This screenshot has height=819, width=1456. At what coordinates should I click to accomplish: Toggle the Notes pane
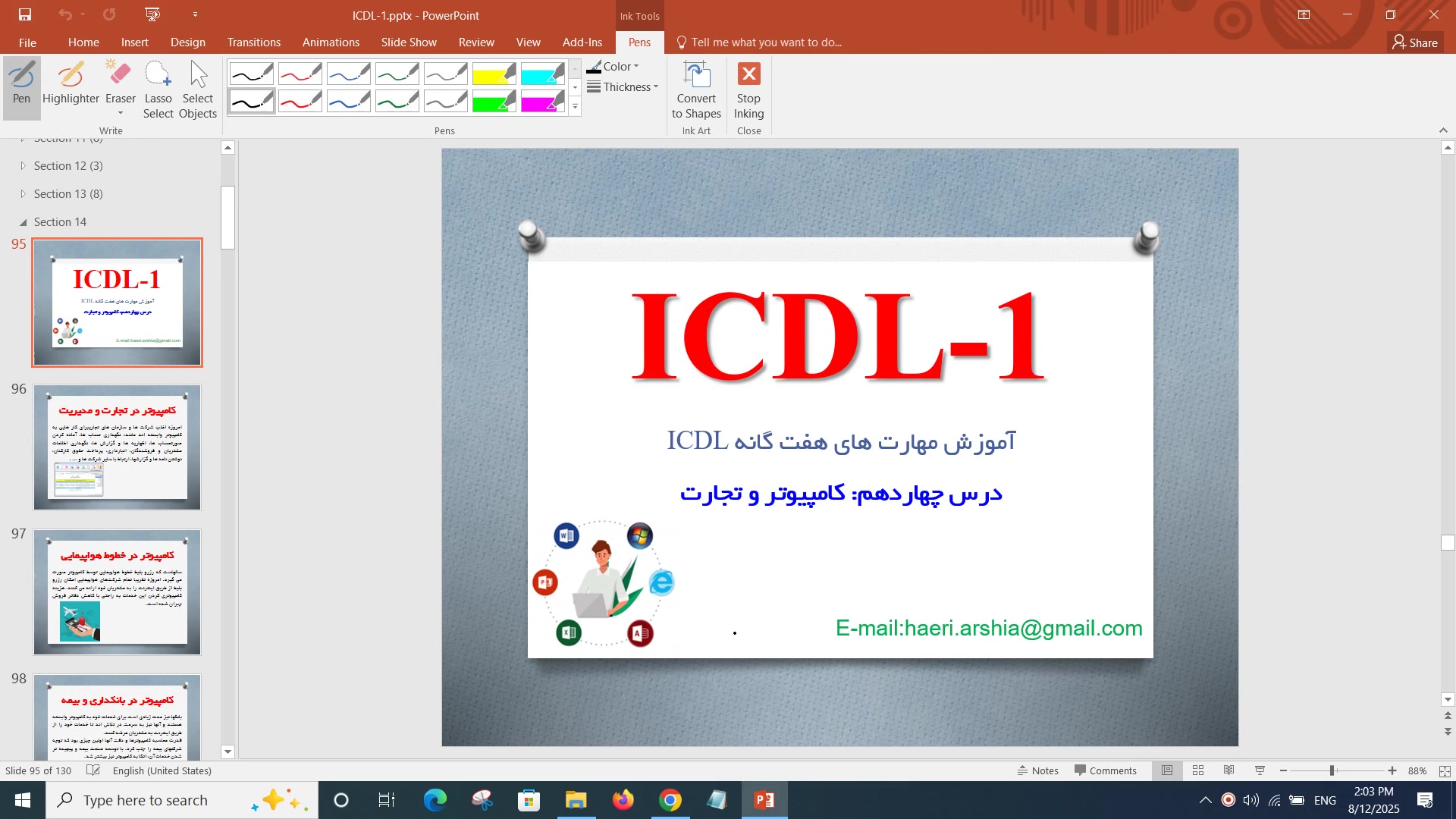(x=1038, y=770)
